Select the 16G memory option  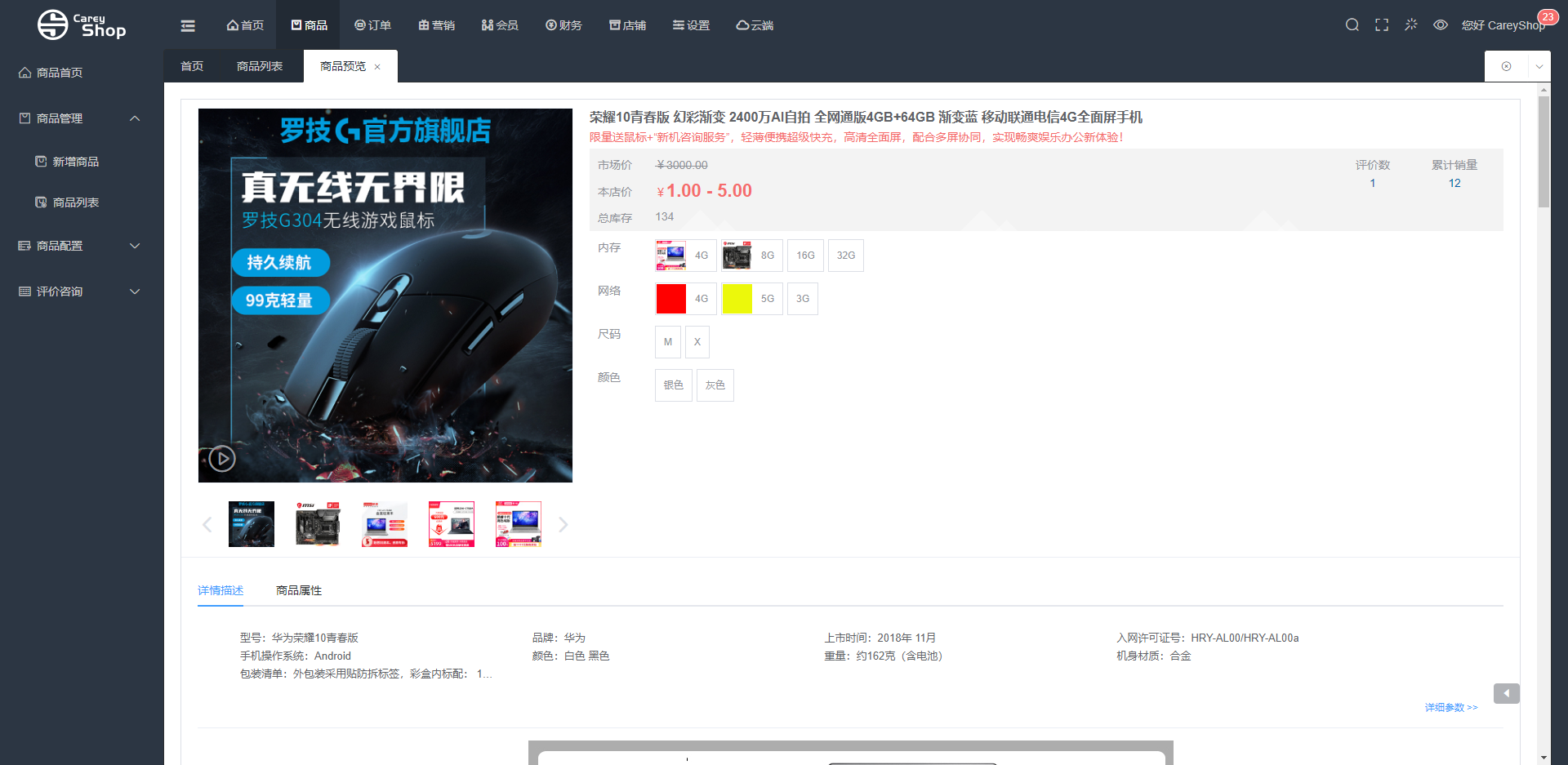click(805, 256)
